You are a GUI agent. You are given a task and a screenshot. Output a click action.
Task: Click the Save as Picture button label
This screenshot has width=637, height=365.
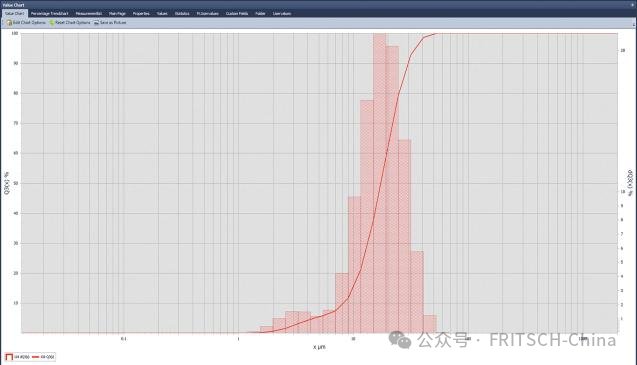pos(113,23)
